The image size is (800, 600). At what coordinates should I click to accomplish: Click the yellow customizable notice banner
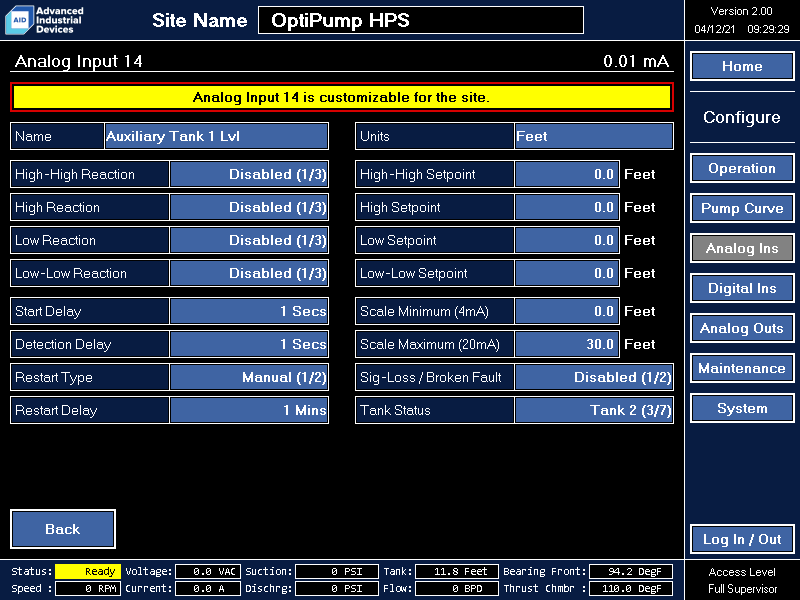(x=342, y=97)
